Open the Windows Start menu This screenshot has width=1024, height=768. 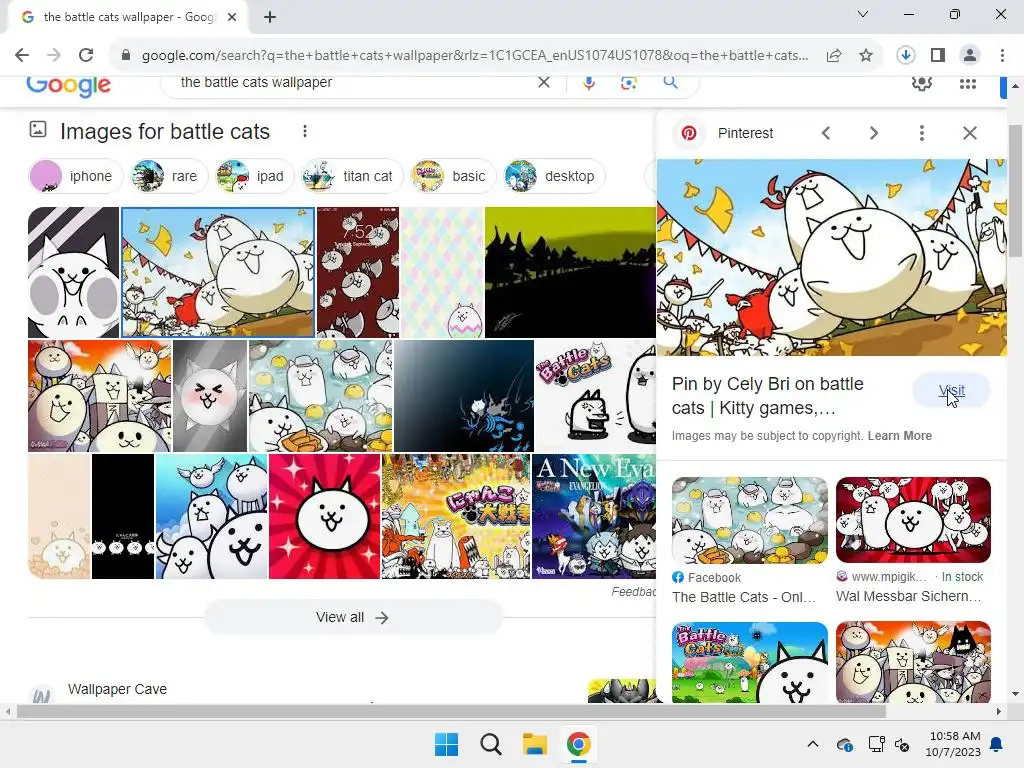pyautogui.click(x=447, y=744)
